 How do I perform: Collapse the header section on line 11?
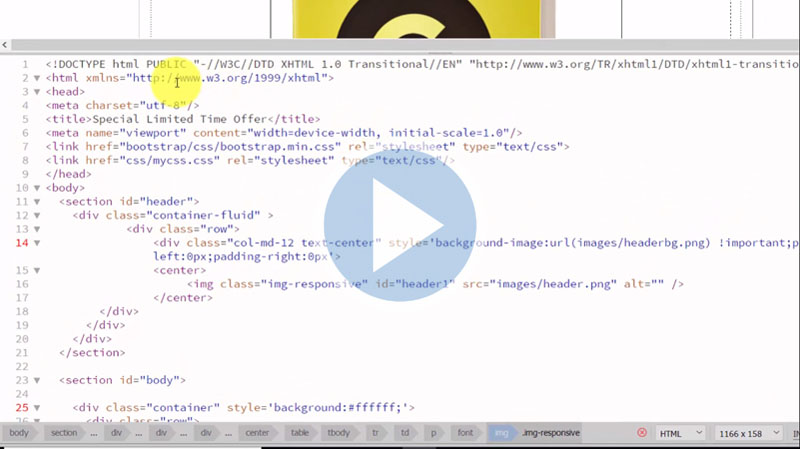pos(37,202)
